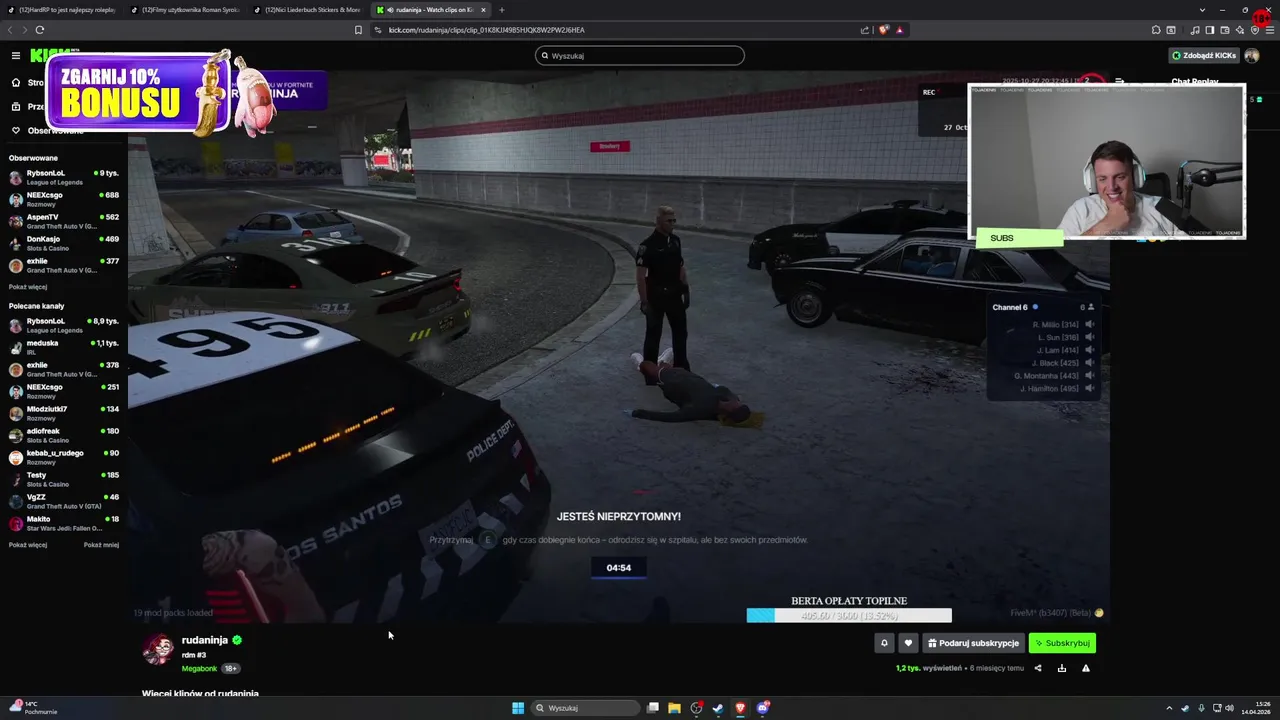This screenshot has width=1280, height=720.
Task: Expand followed channels with upper Pokaż więcej
Action: pyautogui.click(x=28, y=287)
